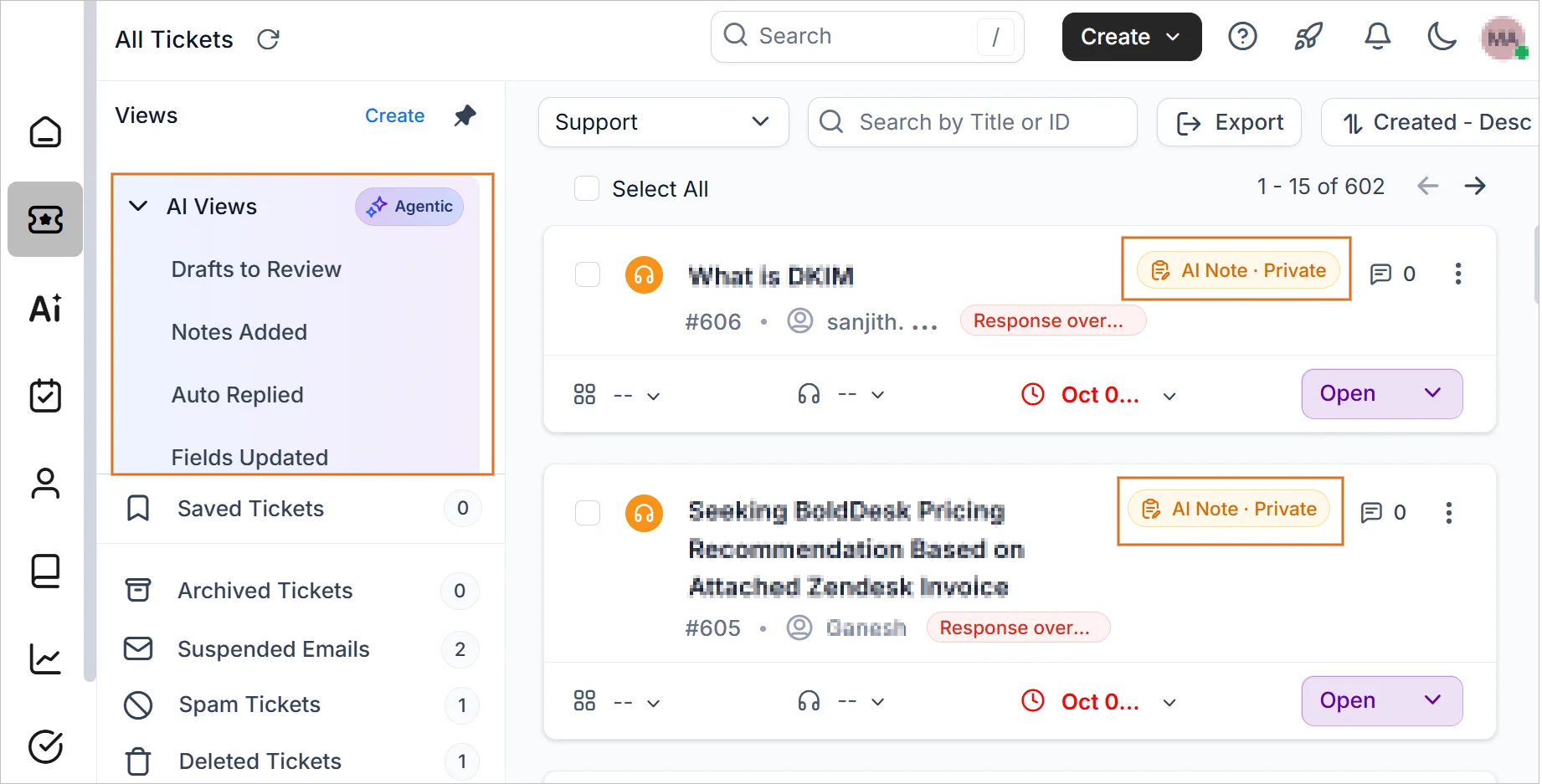The image size is (1542, 784).
Task: Tick the Select All checkbox
Action: click(587, 188)
